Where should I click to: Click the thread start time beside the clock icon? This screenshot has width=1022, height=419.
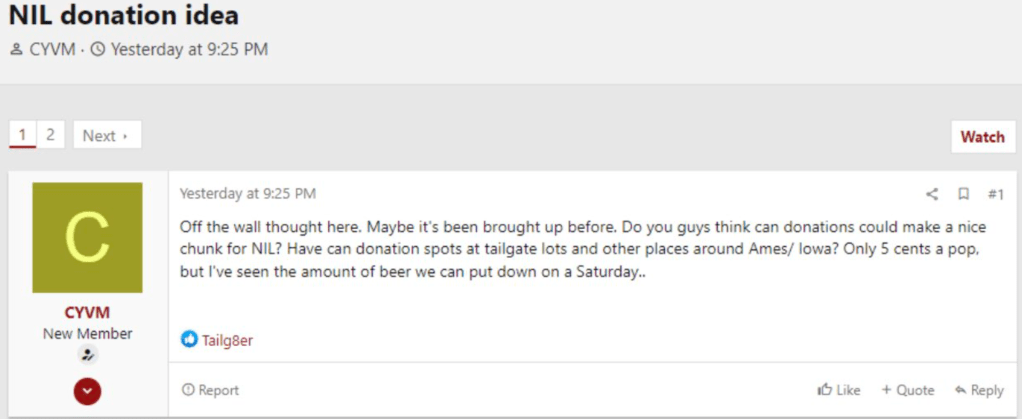[x=189, y=49]
